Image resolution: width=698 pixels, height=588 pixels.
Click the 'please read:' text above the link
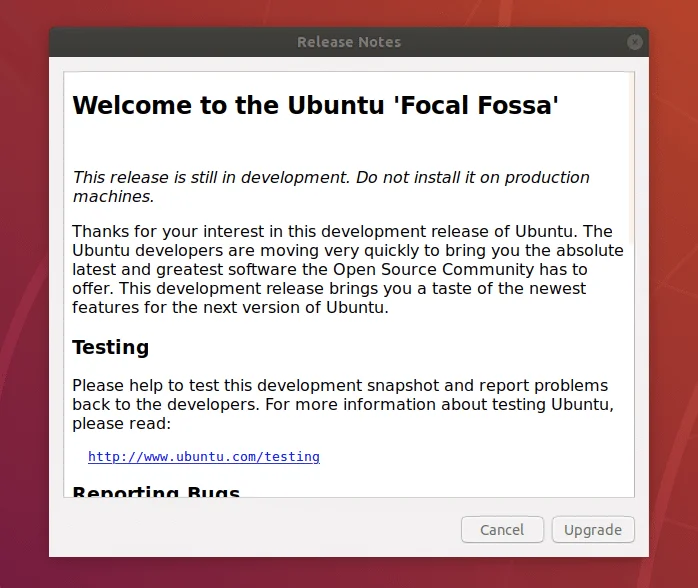click(x=121, y=424)
